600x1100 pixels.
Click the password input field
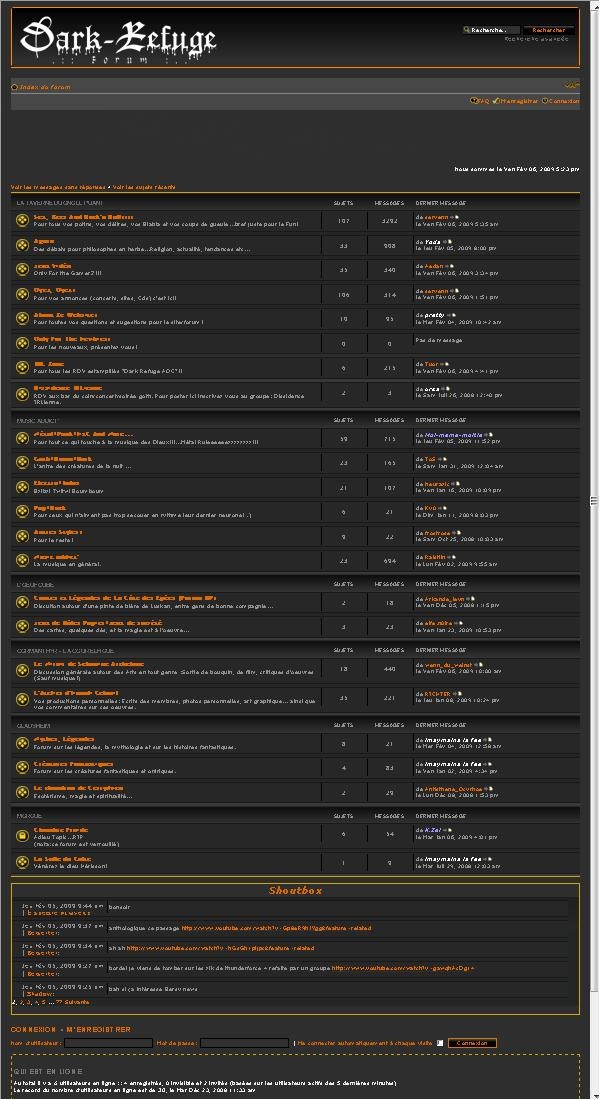point(244,1043)
